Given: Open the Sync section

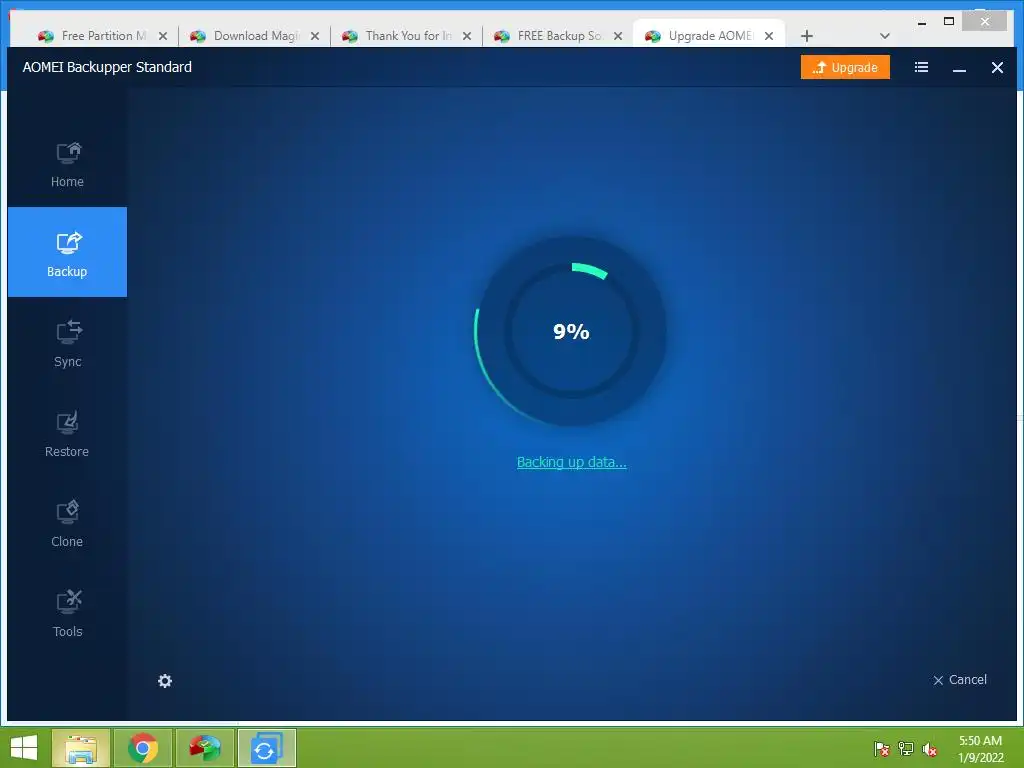Looking at the screenshot, I should pos(67,344).
